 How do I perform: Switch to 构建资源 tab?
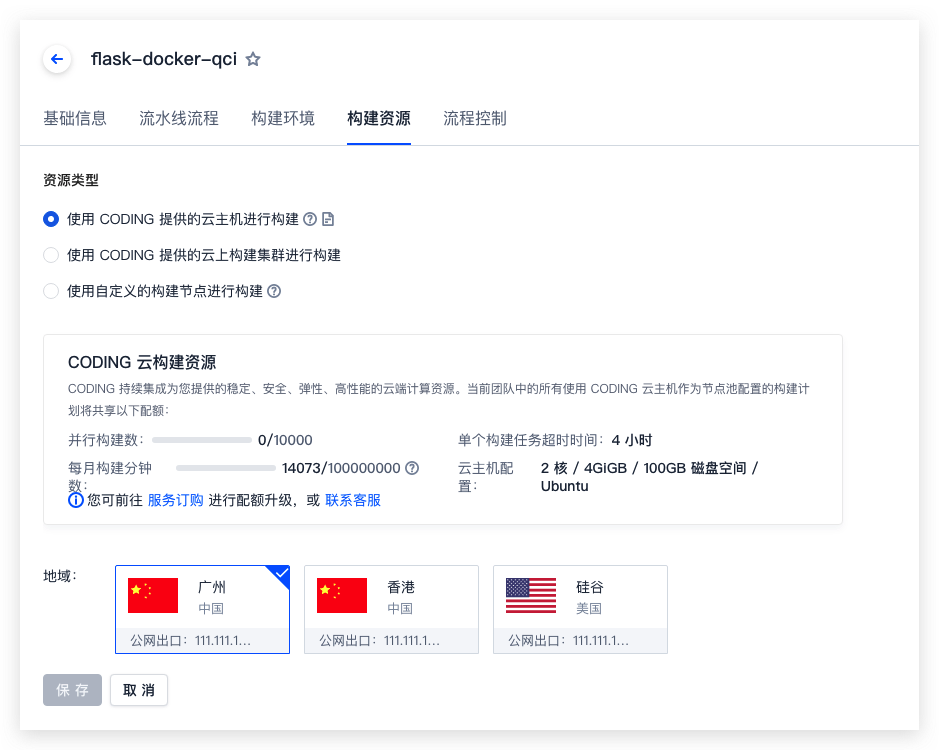(379, 118)
